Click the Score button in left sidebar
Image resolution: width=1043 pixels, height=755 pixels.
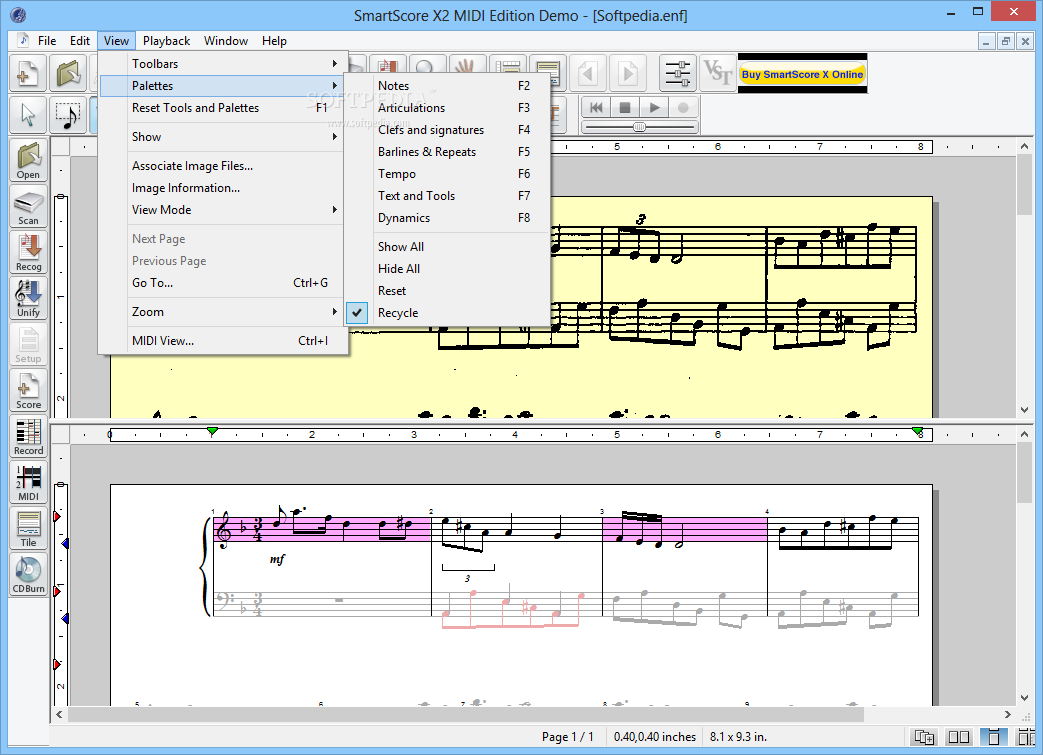pyautogui.click(x=28, y=390)
